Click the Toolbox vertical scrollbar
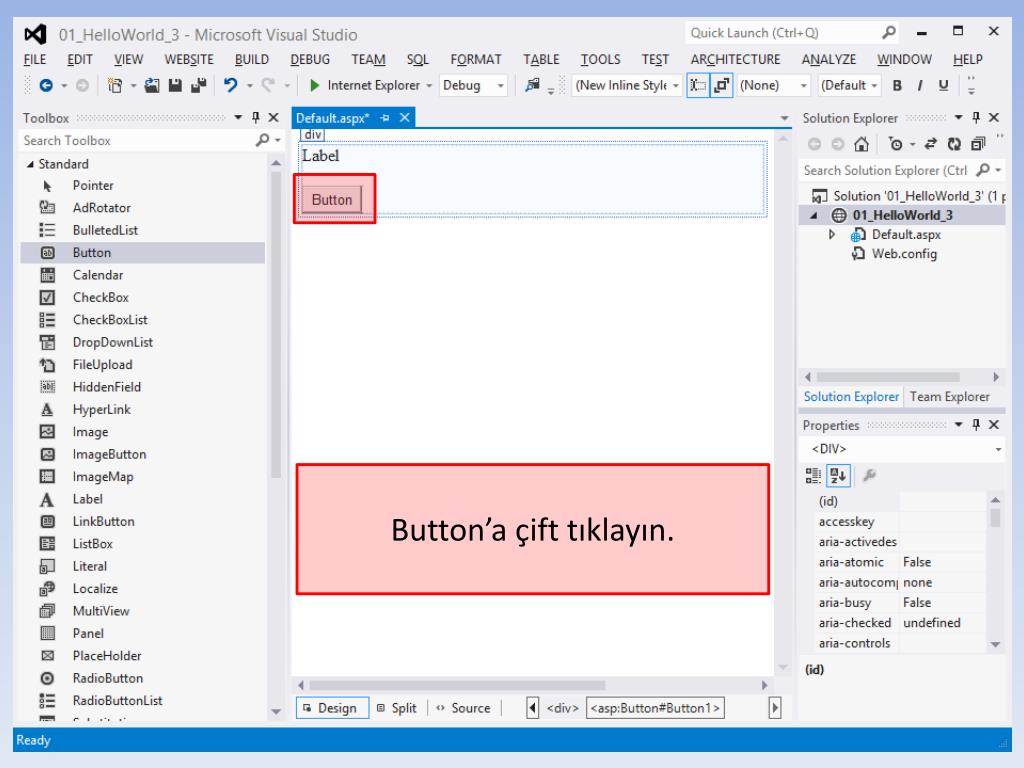The height and width of the screenshot is (768, 1024). pyautogui.click(x=276, y=324)
